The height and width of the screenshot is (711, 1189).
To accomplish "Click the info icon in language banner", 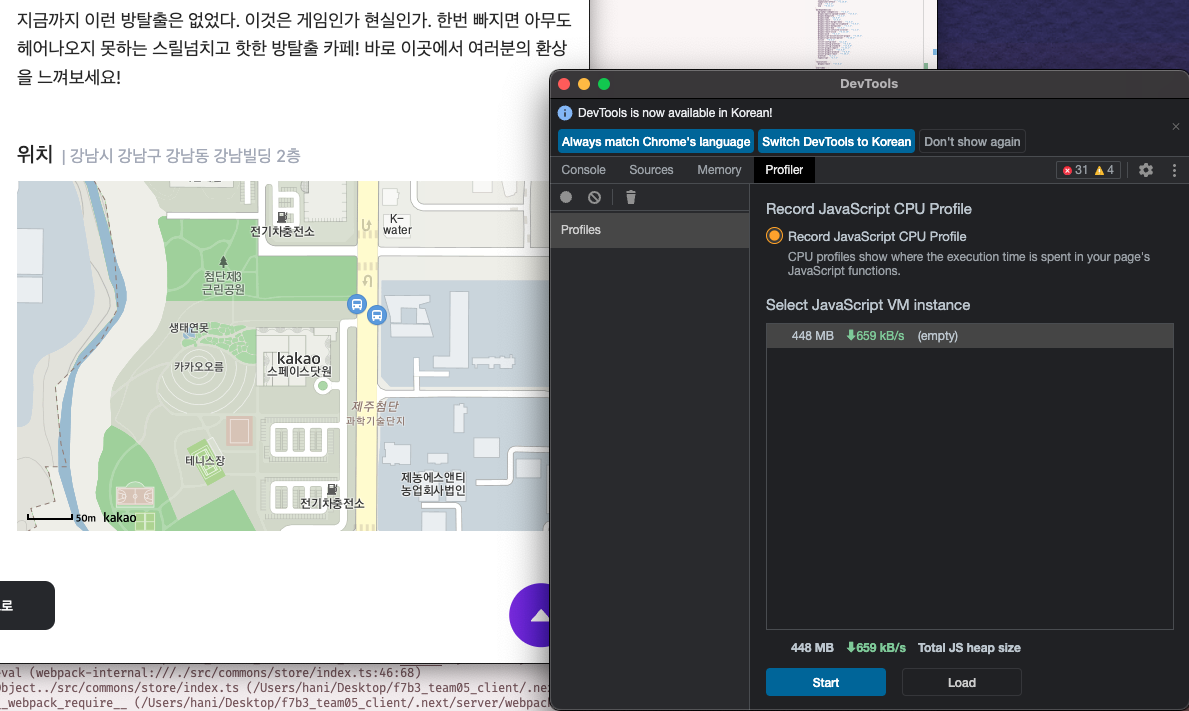I will pos(565,113).
